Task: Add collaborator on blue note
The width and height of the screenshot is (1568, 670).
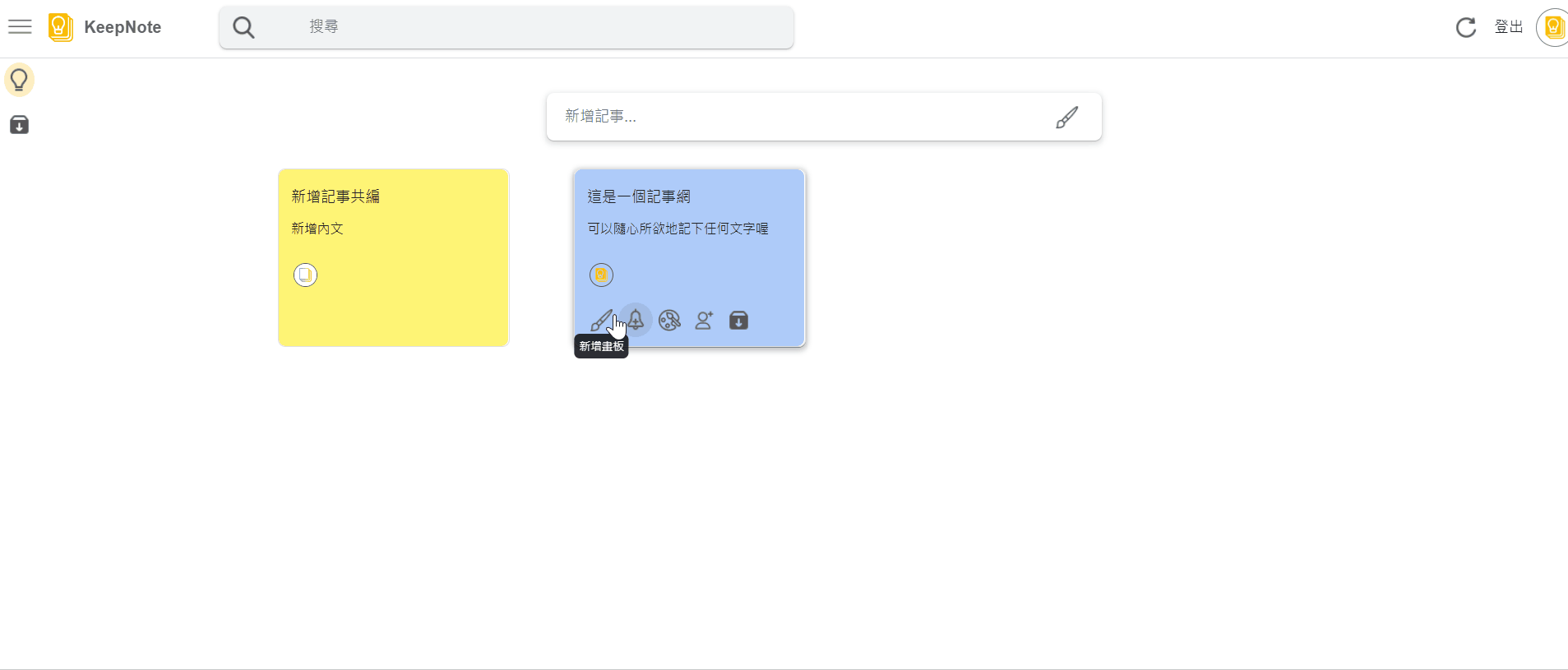Action: 704,320
